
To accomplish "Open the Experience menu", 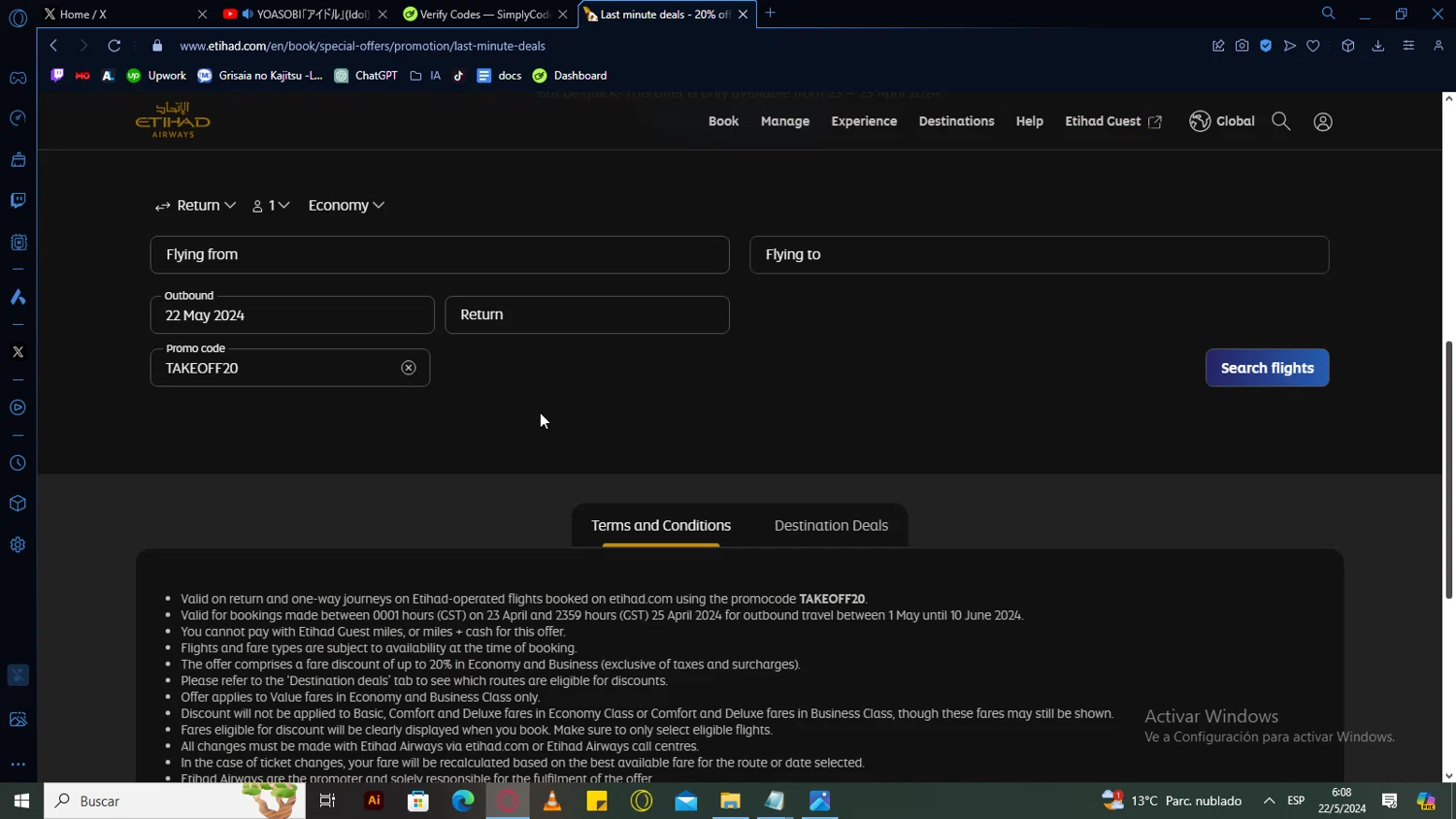I will click(x=864, y=121).
